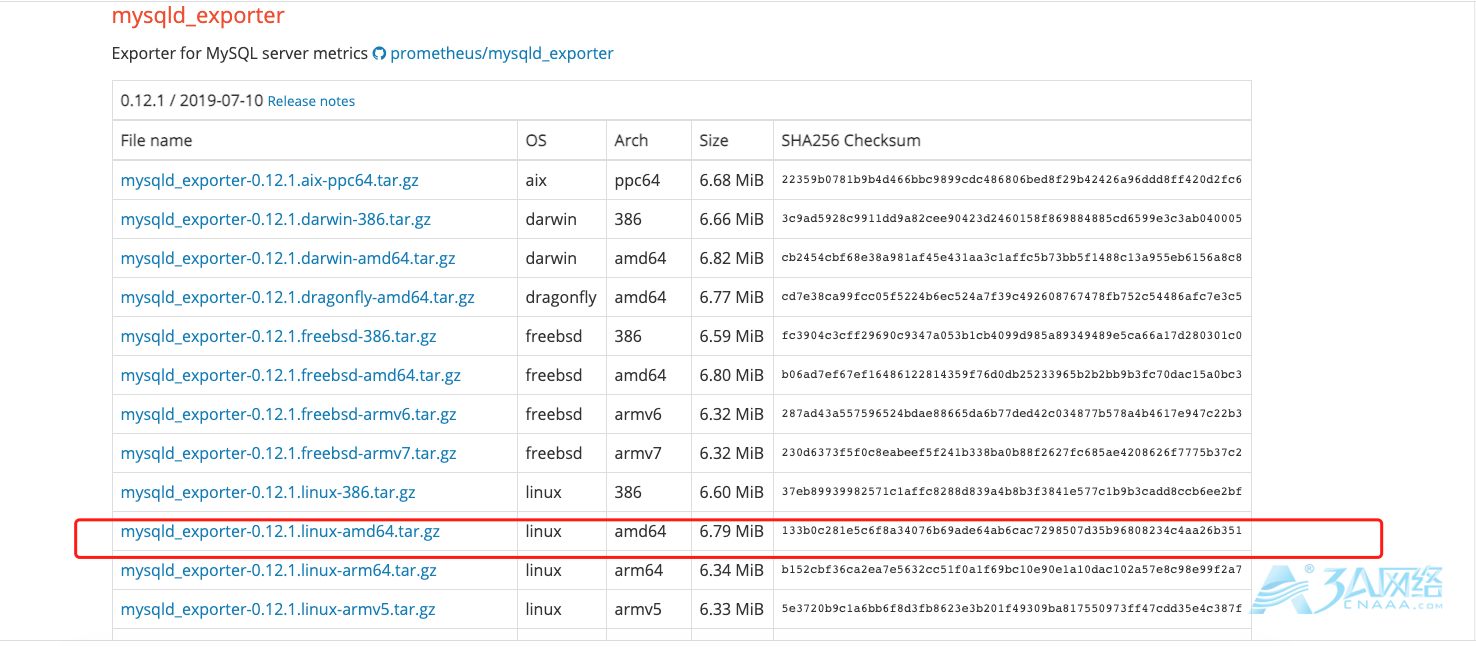Select checksum starting with fc3904c3cff2
The width and height of the screenshot is (1476, 647).
click(x=1011, y=336)
